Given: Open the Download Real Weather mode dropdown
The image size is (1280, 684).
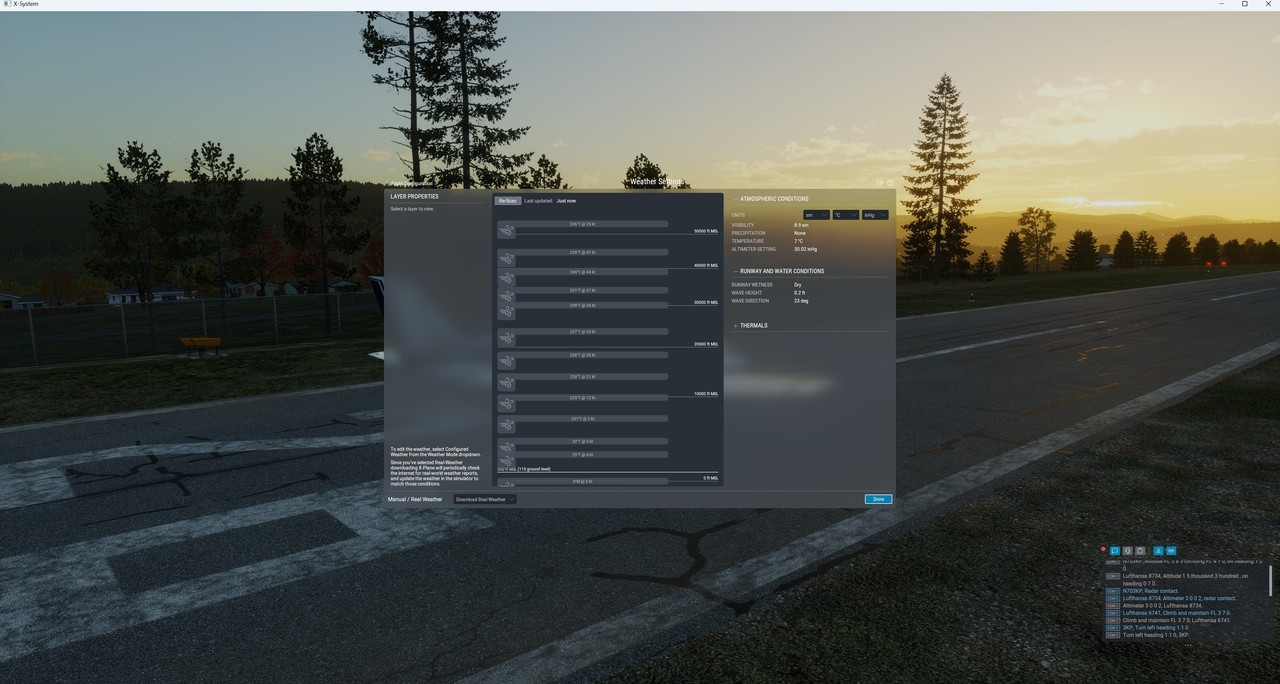Looking at the screenshot, I should [x=485, y=499].
